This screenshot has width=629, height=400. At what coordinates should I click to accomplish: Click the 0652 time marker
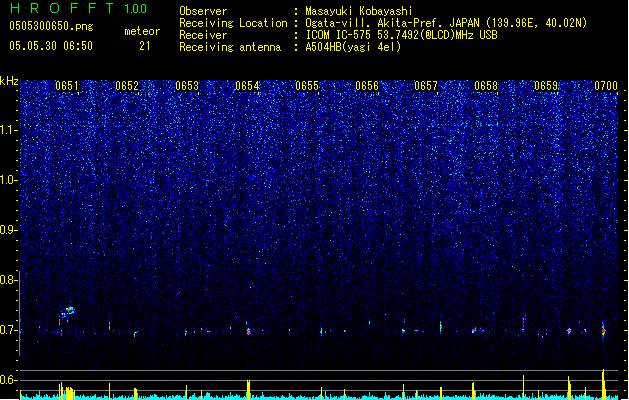click(127, 86)
